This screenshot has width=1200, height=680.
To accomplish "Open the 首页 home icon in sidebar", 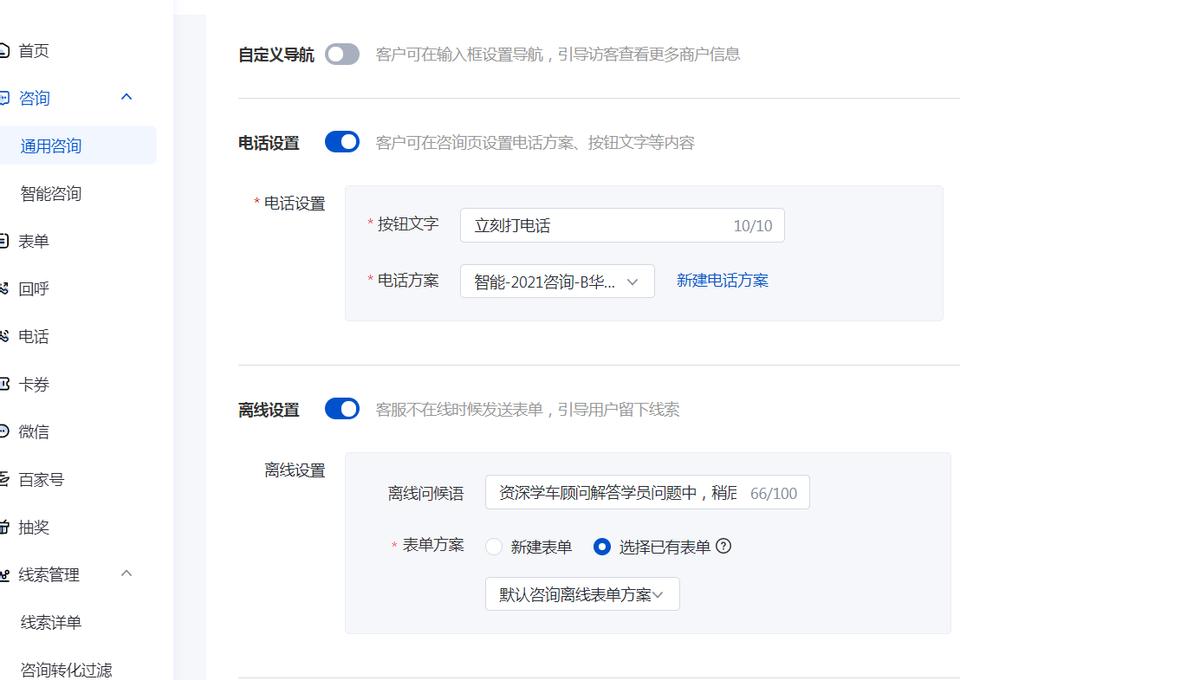I will [x=5, y=50].
